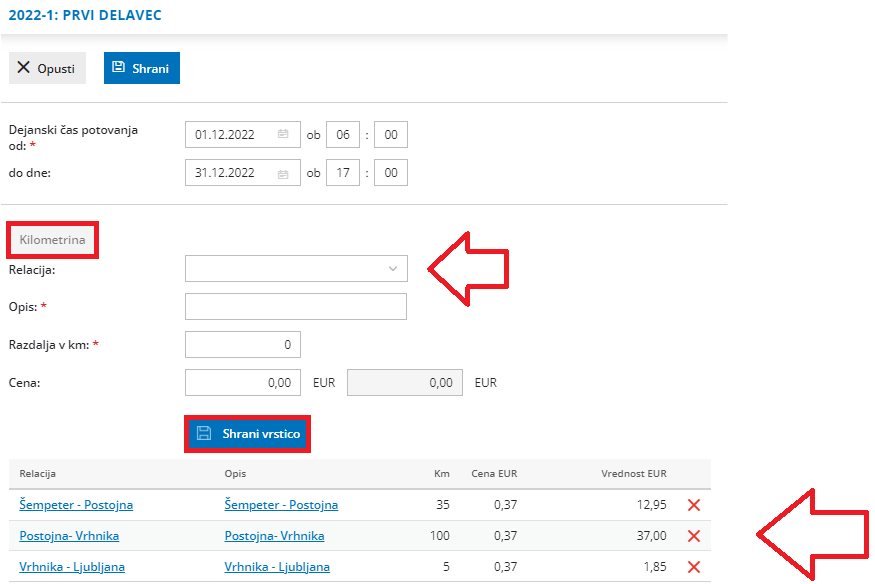
Task: Click the blue Shrani button
Action: tap(142, 68)
